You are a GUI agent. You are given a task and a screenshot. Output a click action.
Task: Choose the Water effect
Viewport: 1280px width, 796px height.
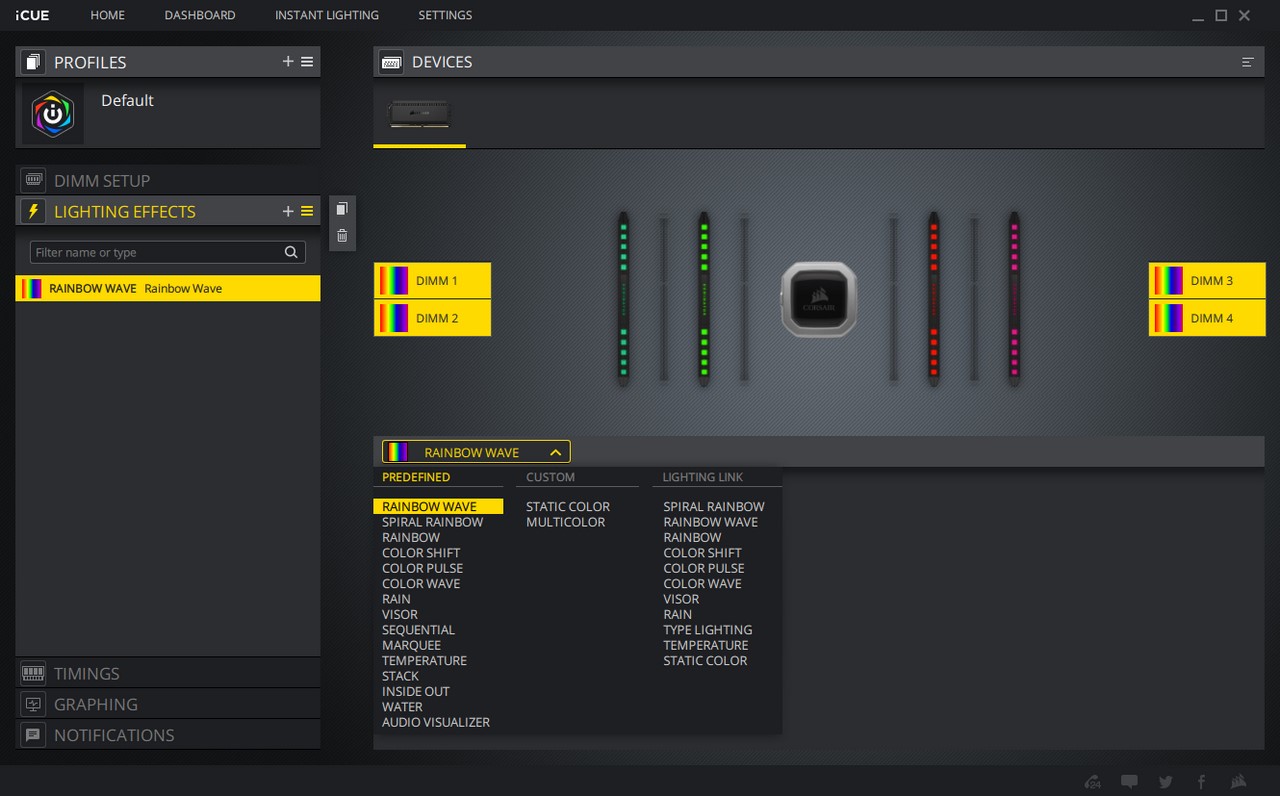[x=402, y=707]
